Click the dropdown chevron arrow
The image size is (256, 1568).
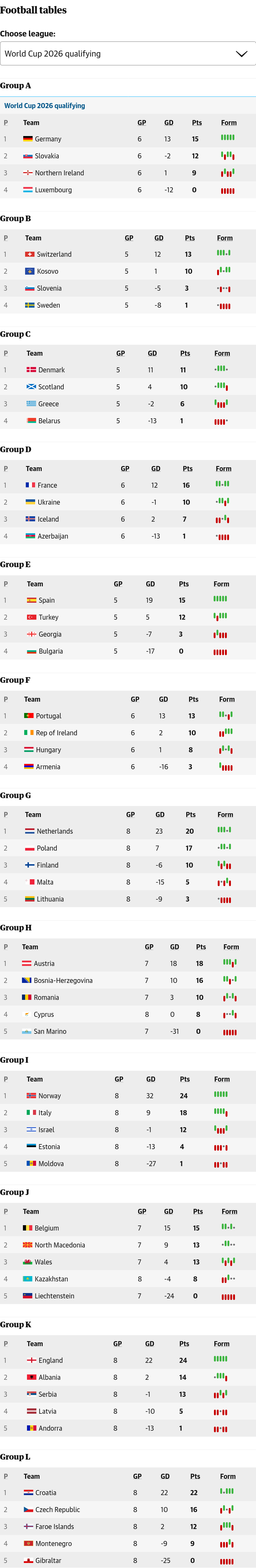pyautogui.click(x=241, y=53)
